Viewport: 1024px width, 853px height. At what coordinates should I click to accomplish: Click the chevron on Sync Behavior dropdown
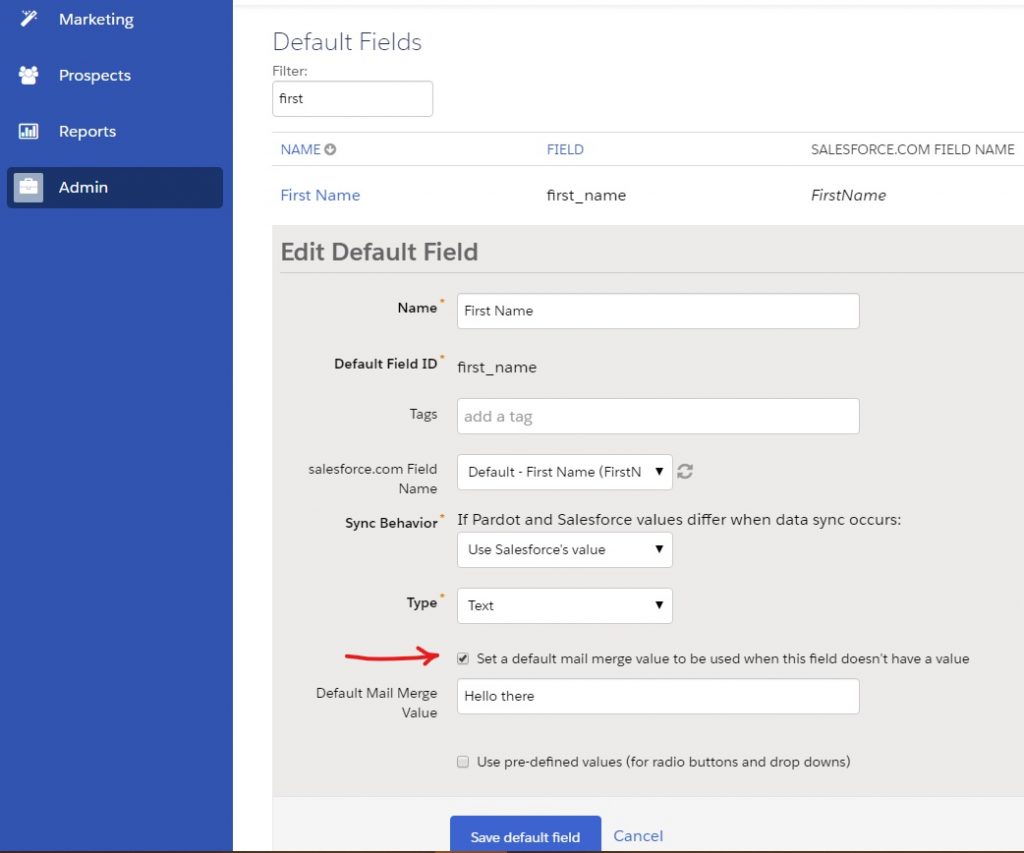(x=659, y=549)
